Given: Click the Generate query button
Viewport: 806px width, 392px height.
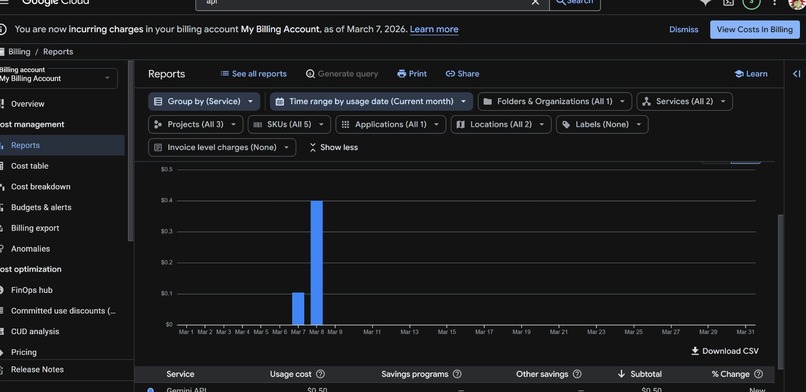Looking at the screenshot, I should pyautogui.click(x=342, y=74).
